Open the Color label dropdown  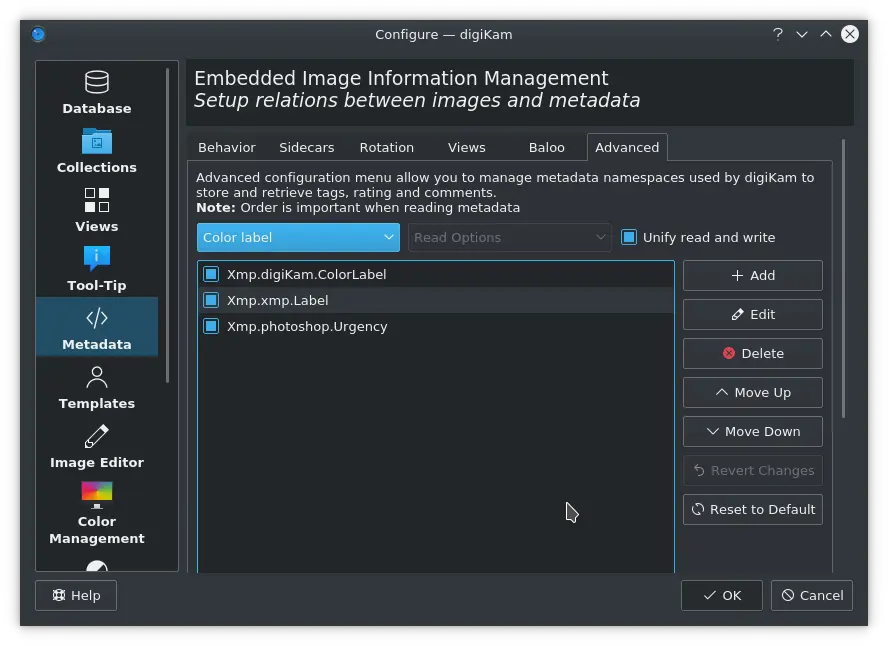tap(297, 237)
